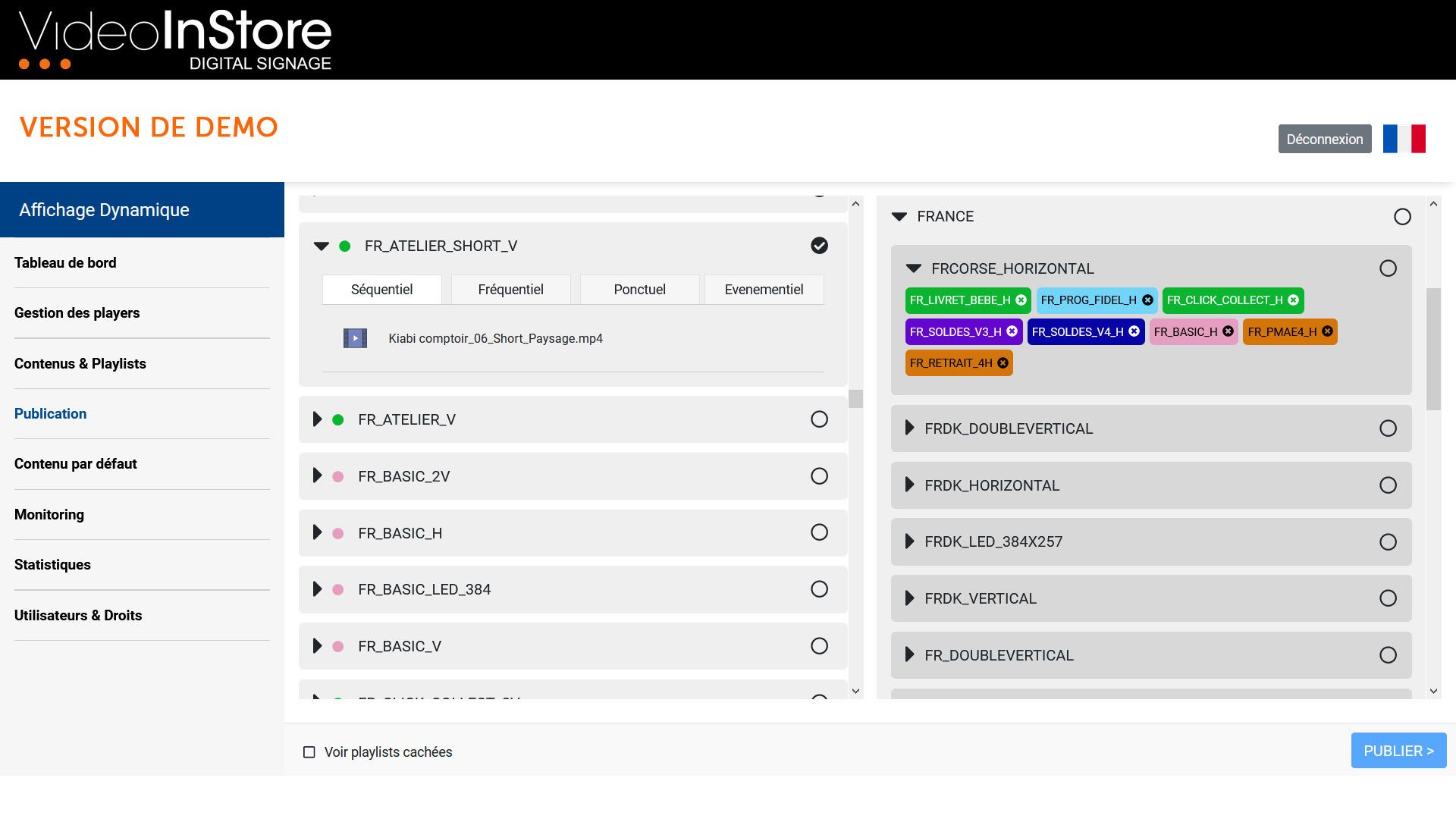1456x819 pixels.
Task: Remove the FR_RETRAIT_4H tag
Action: click(x=1003, y=363)
